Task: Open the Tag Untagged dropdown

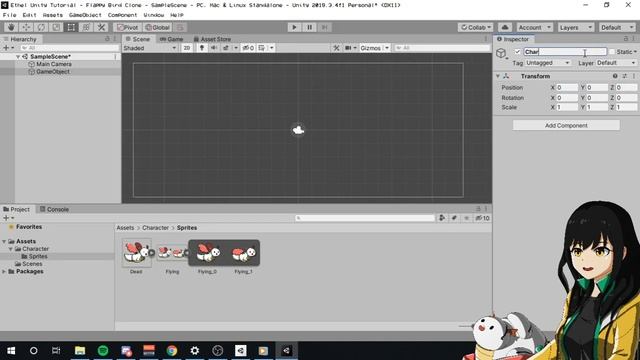Action: point(548,63)
